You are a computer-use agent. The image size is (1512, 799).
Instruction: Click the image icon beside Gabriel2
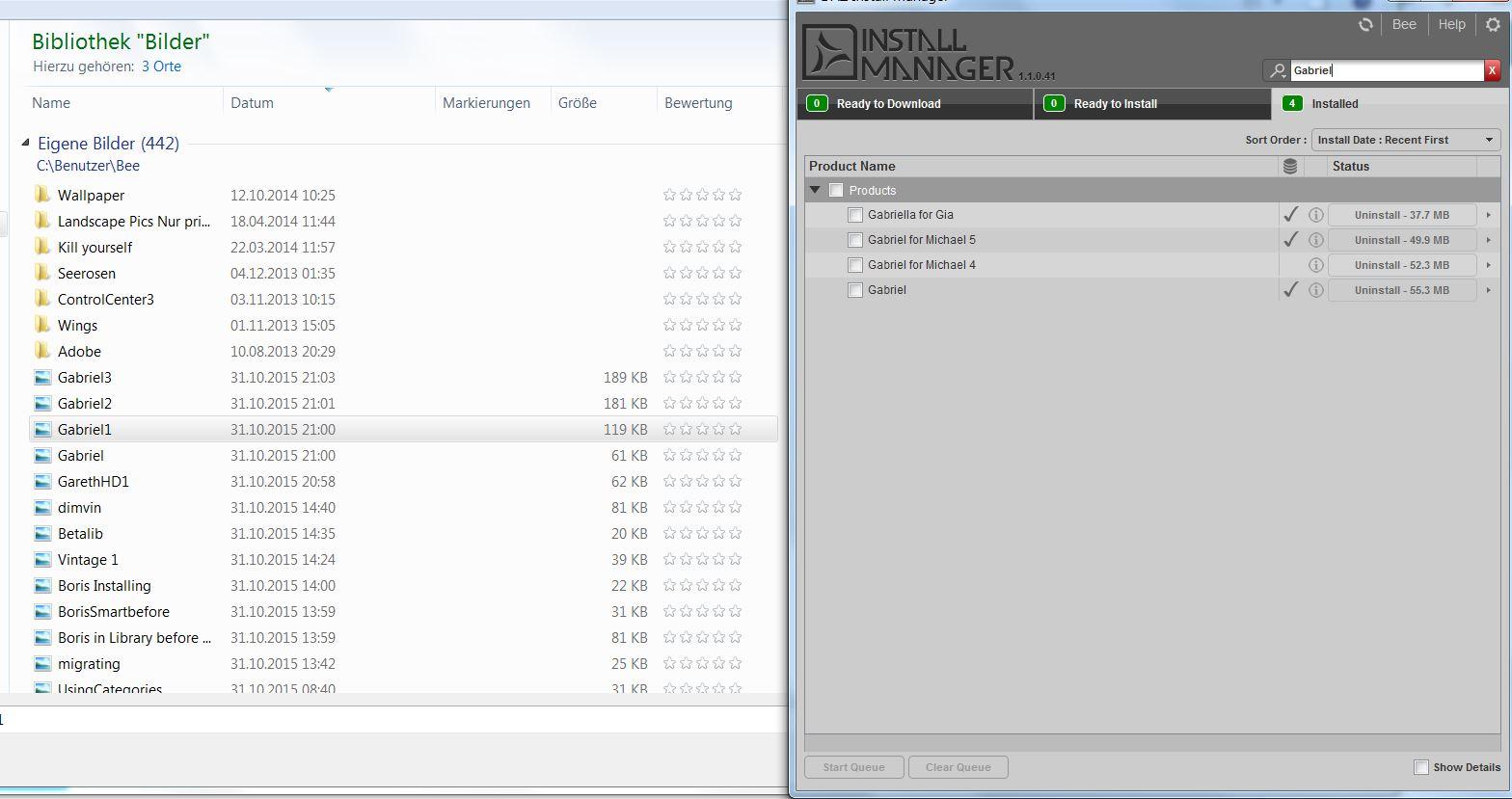pyautogui.click(x=42, y=404)
